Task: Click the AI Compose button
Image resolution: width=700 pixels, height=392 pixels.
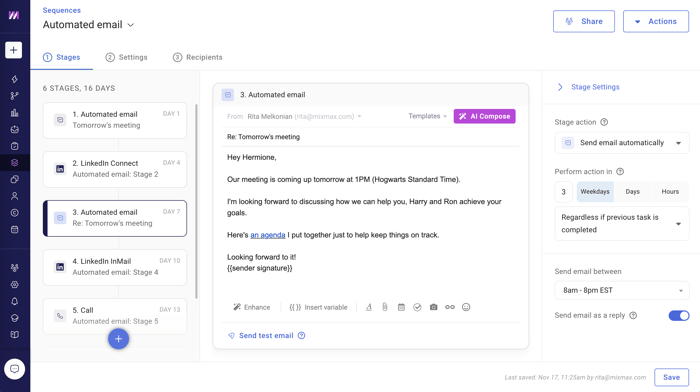Action: (484, 116)
